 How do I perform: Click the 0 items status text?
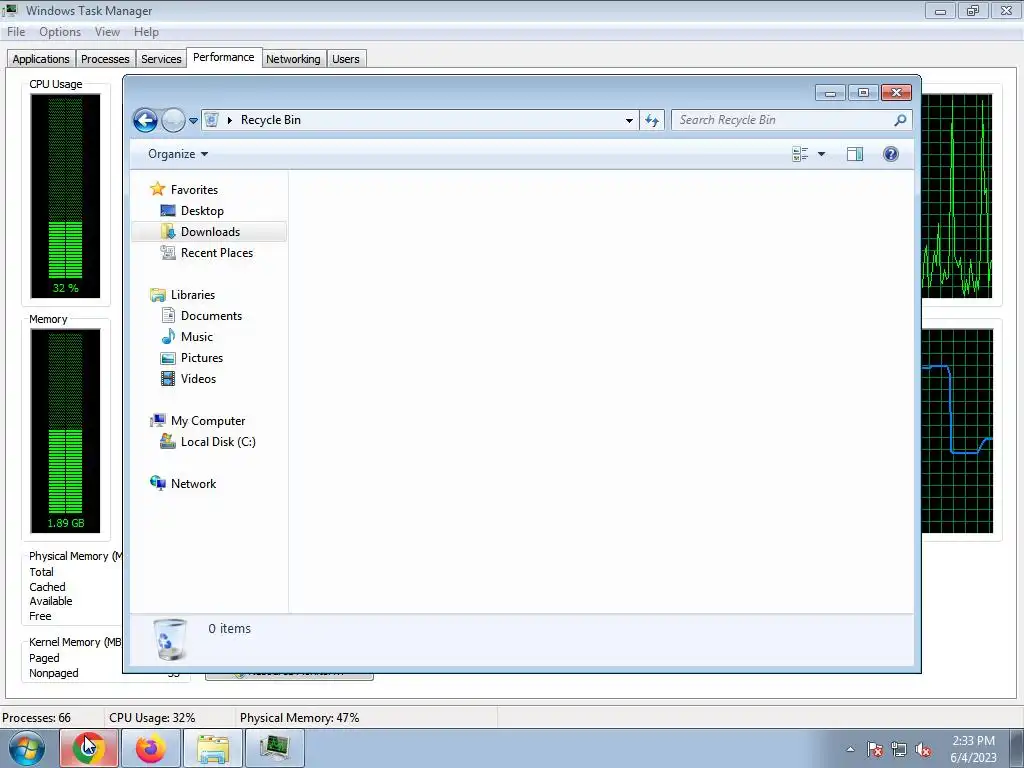tap(229, 628)
